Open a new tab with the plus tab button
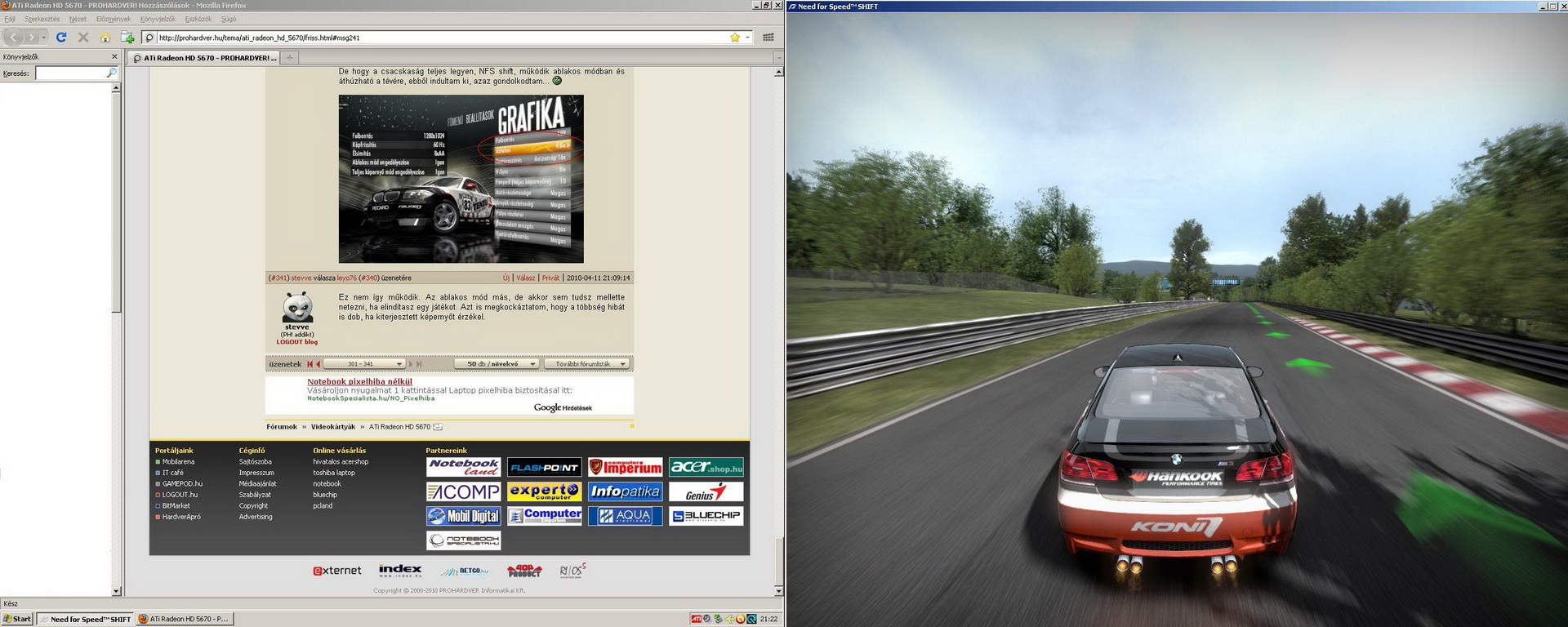This screenshot has width=1568, height=627. click(289, 57)
